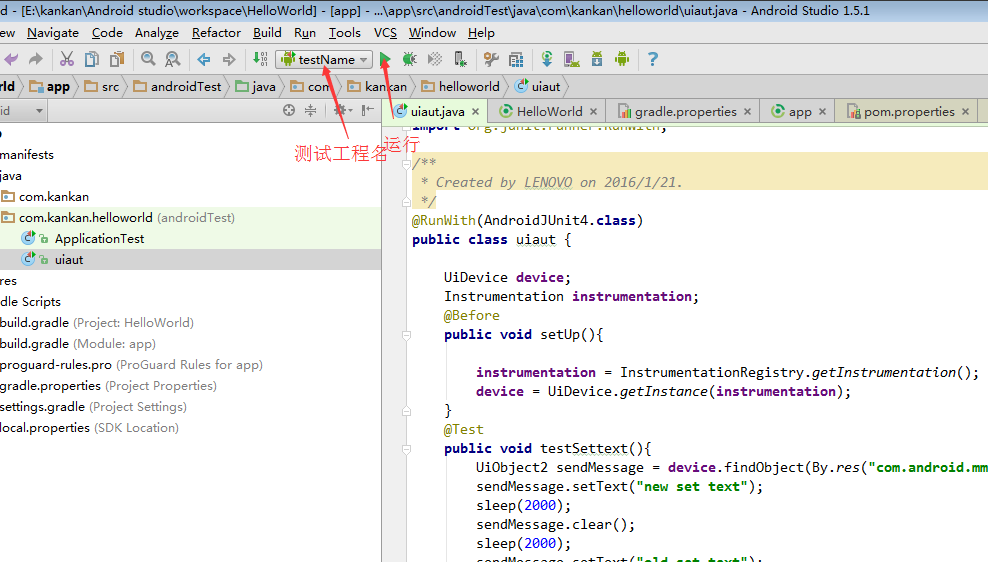Select com.kankan package in tree
Screen dimensions: 988x562
[54, 197]
